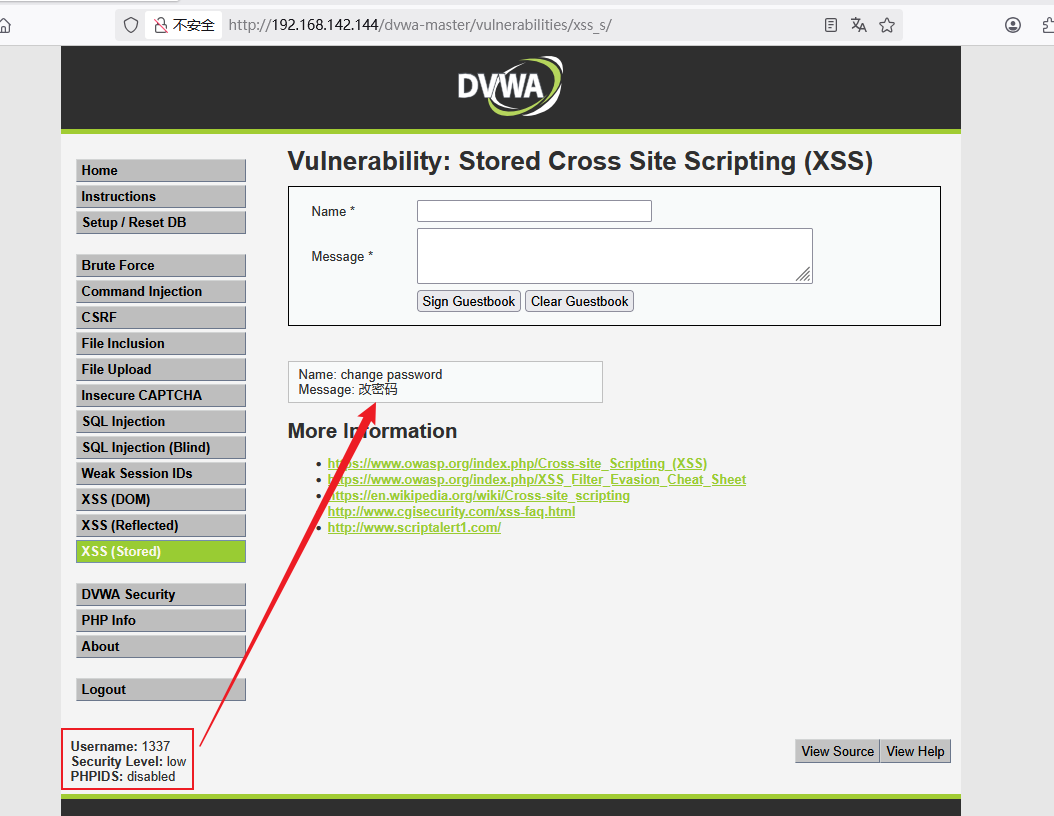Select the SQL Injection menu item
Screen dimensions: 1054x816
(x=161, y=421)
